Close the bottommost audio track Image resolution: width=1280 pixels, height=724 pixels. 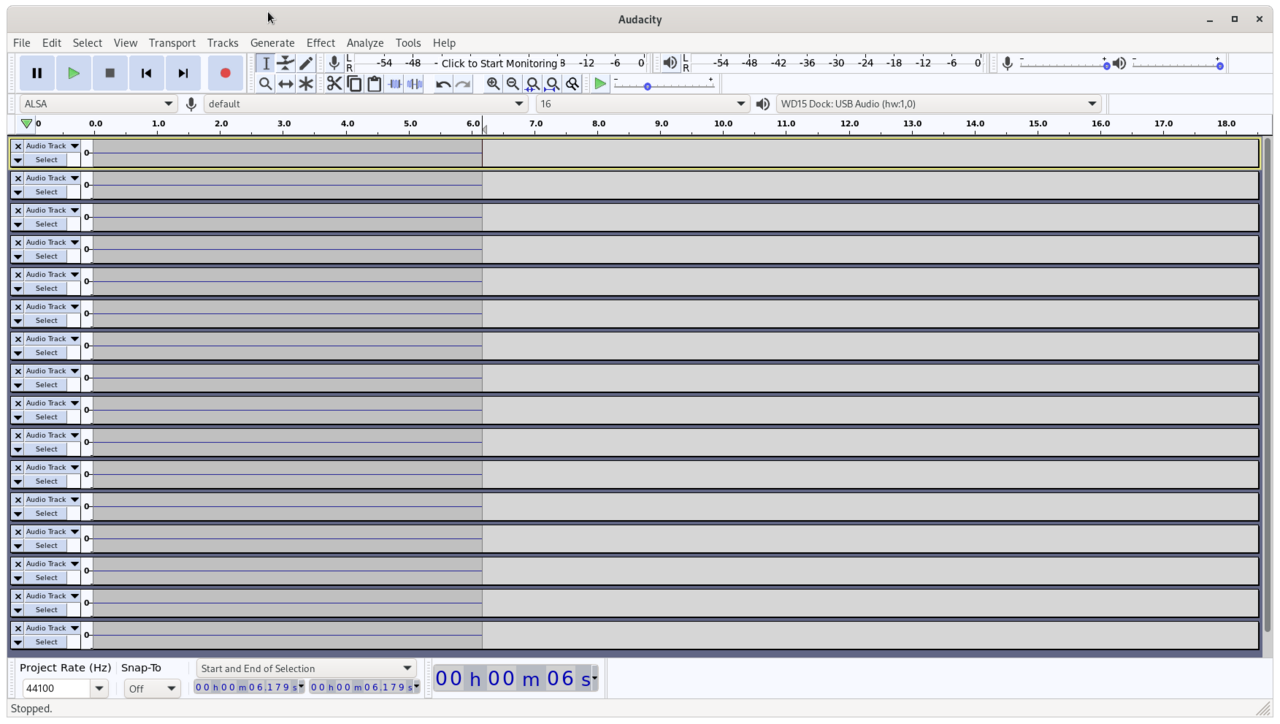[17, 628]
